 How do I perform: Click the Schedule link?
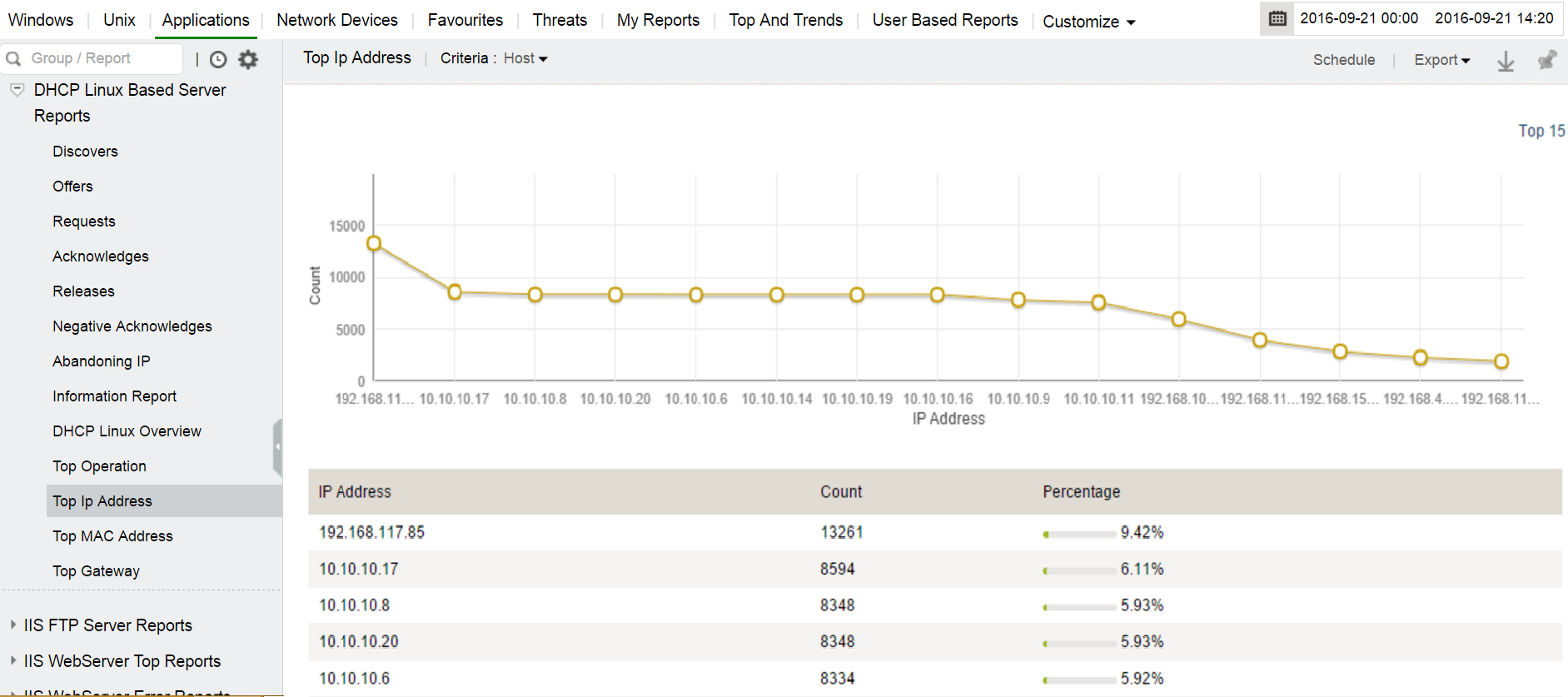coord(1344,60)
